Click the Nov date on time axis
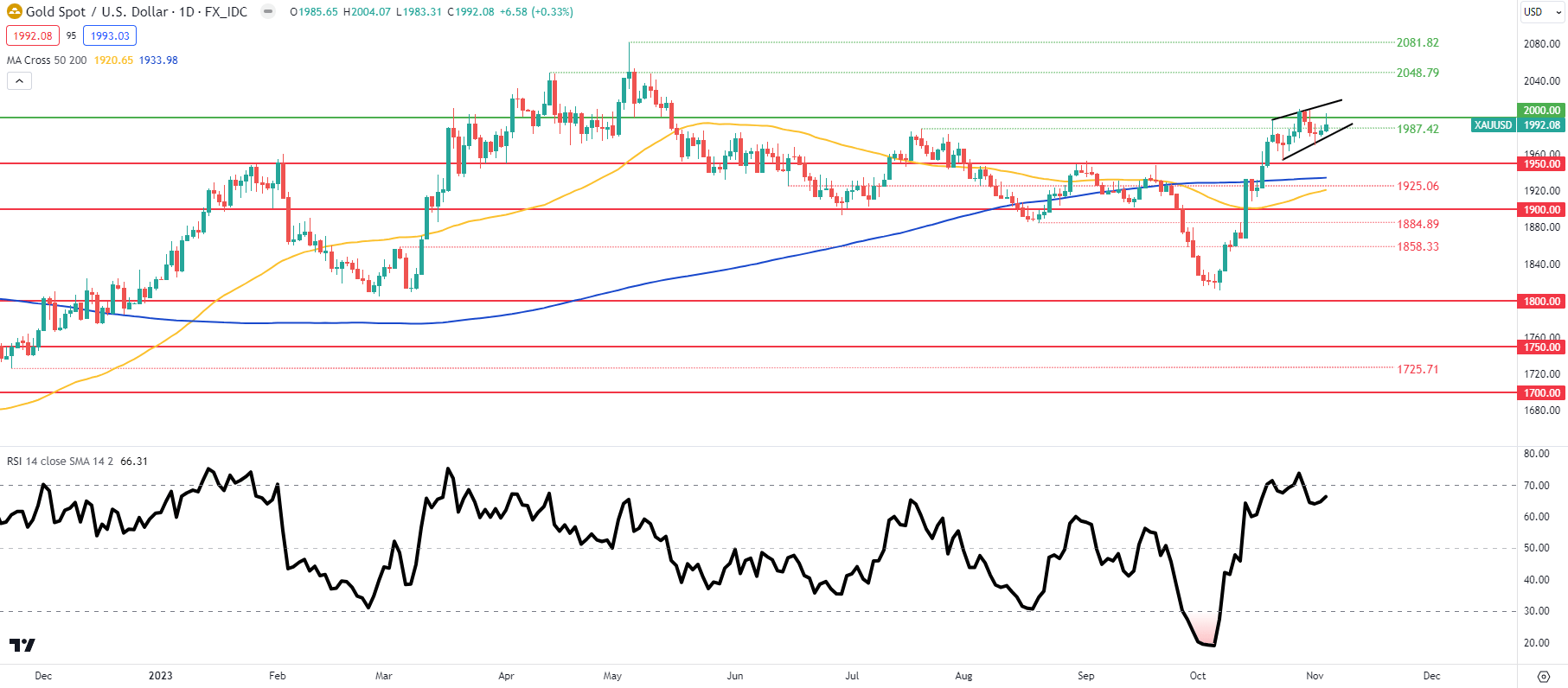1568x688 pixels. (1315, 676)
